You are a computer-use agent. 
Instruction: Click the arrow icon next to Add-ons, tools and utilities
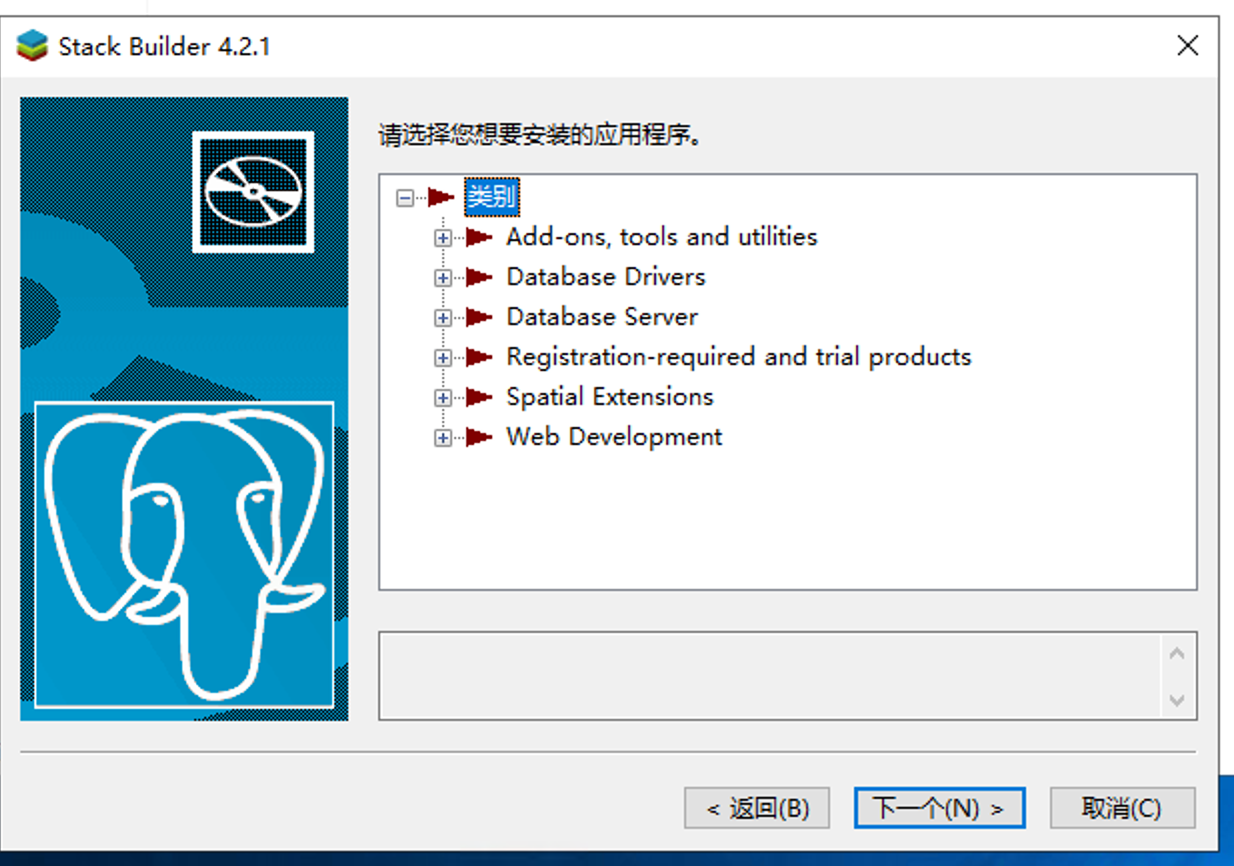point(480,237)
